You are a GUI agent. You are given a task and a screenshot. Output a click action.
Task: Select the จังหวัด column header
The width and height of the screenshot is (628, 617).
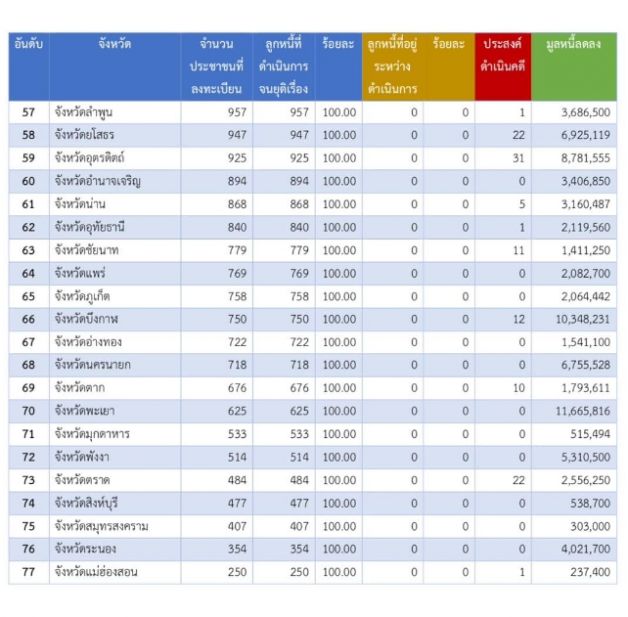click(114, 45)
